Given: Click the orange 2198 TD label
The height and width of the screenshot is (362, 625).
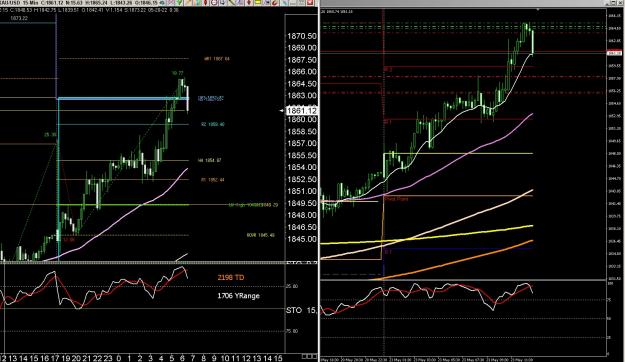Looking at the screenshot, I should click(x=231, y=277).
